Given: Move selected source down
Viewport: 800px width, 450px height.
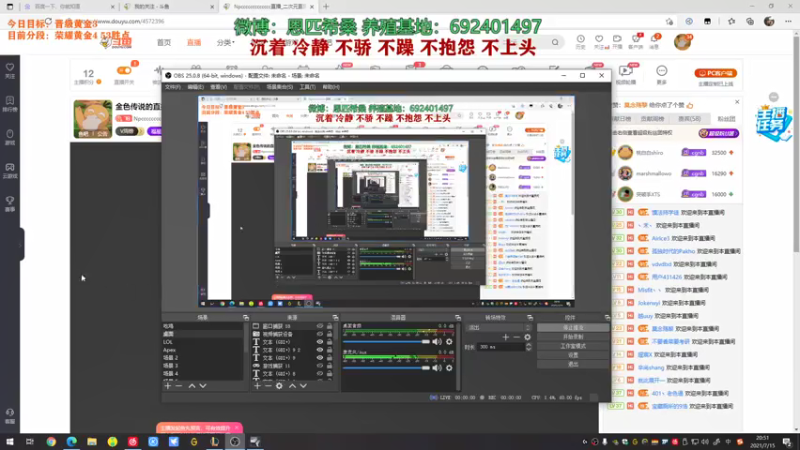Looking at the screenshot, I should (x=303, y=386).
